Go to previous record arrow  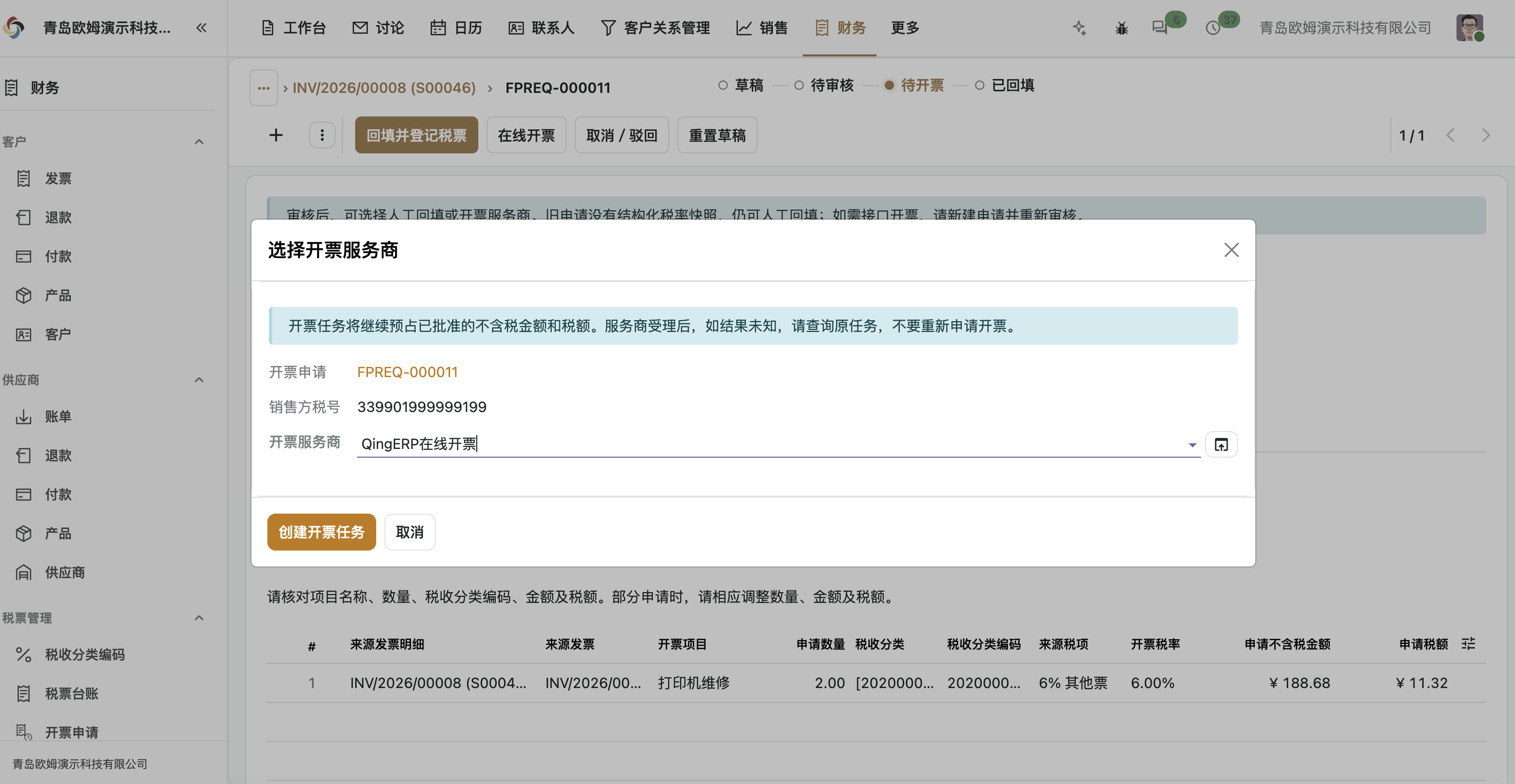(1450, 135)
